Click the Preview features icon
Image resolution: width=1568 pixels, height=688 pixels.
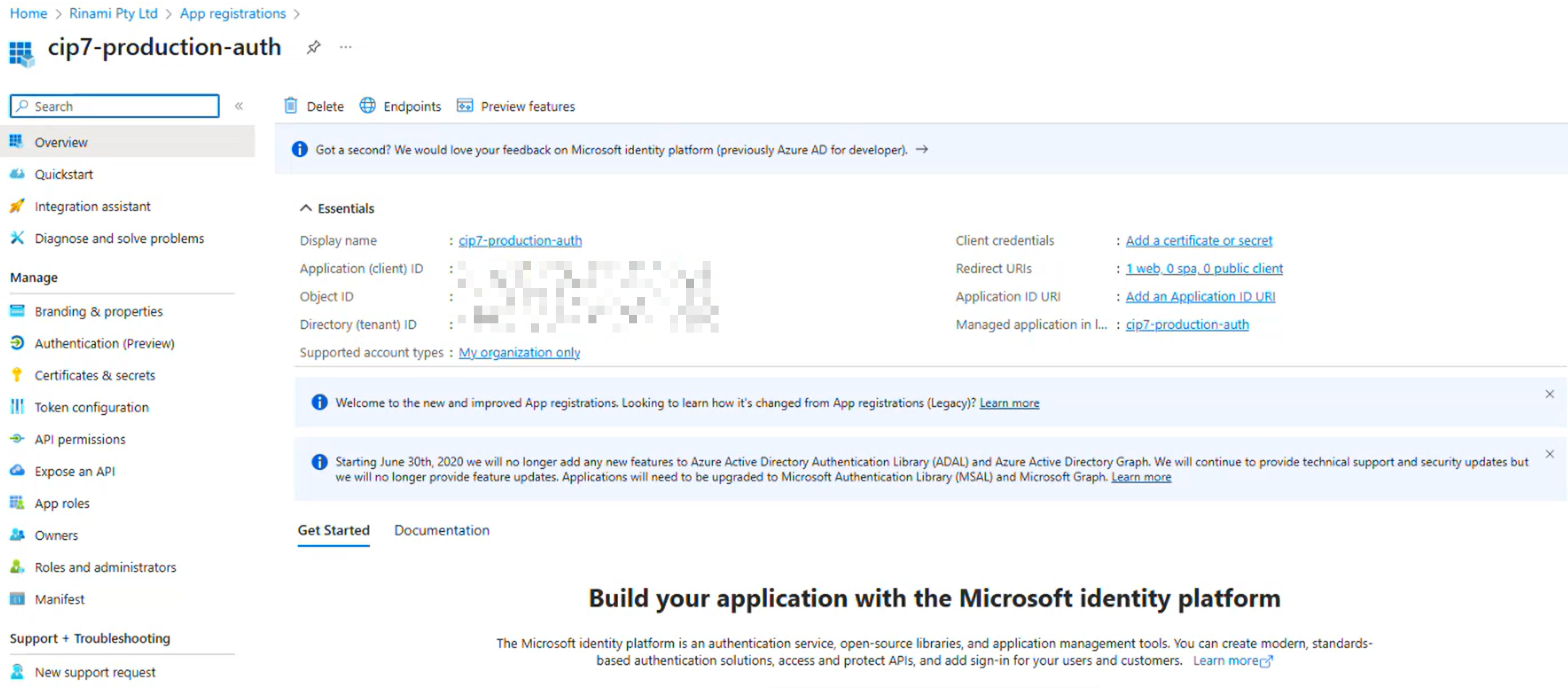pyautogui.click(x=465, y=106)
